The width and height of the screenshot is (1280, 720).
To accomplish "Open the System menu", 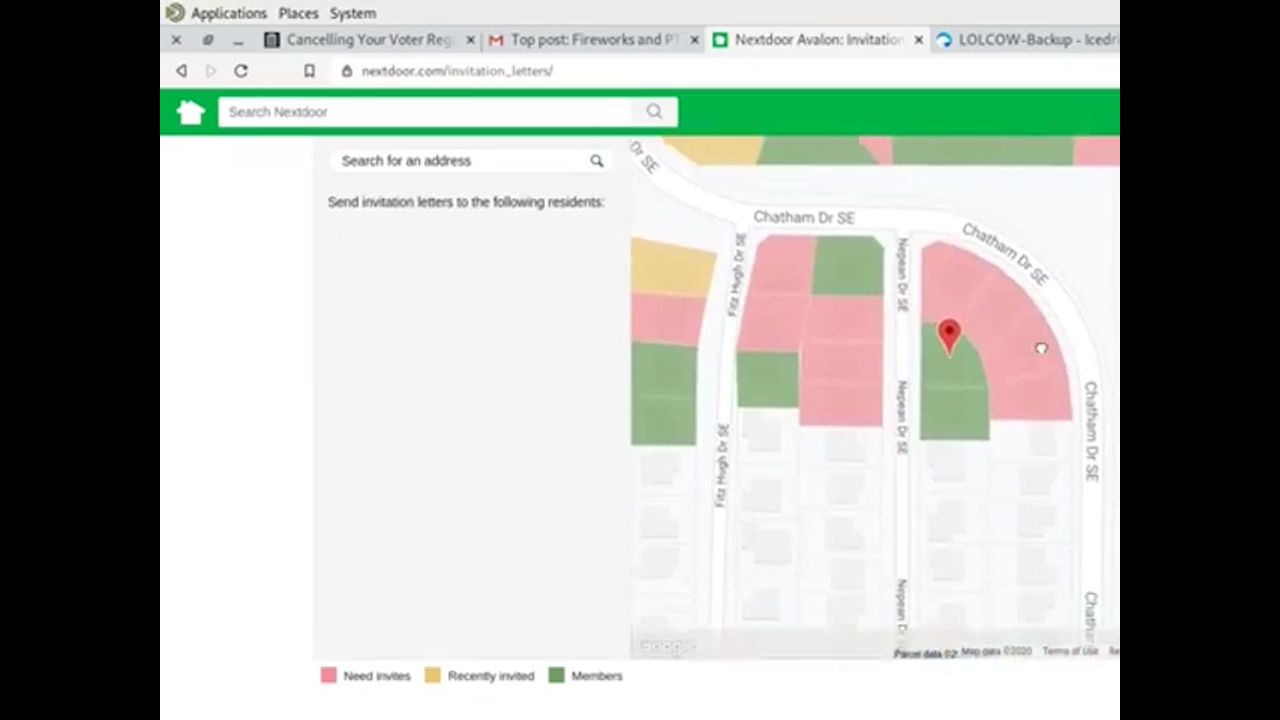I will pos(353,13).
